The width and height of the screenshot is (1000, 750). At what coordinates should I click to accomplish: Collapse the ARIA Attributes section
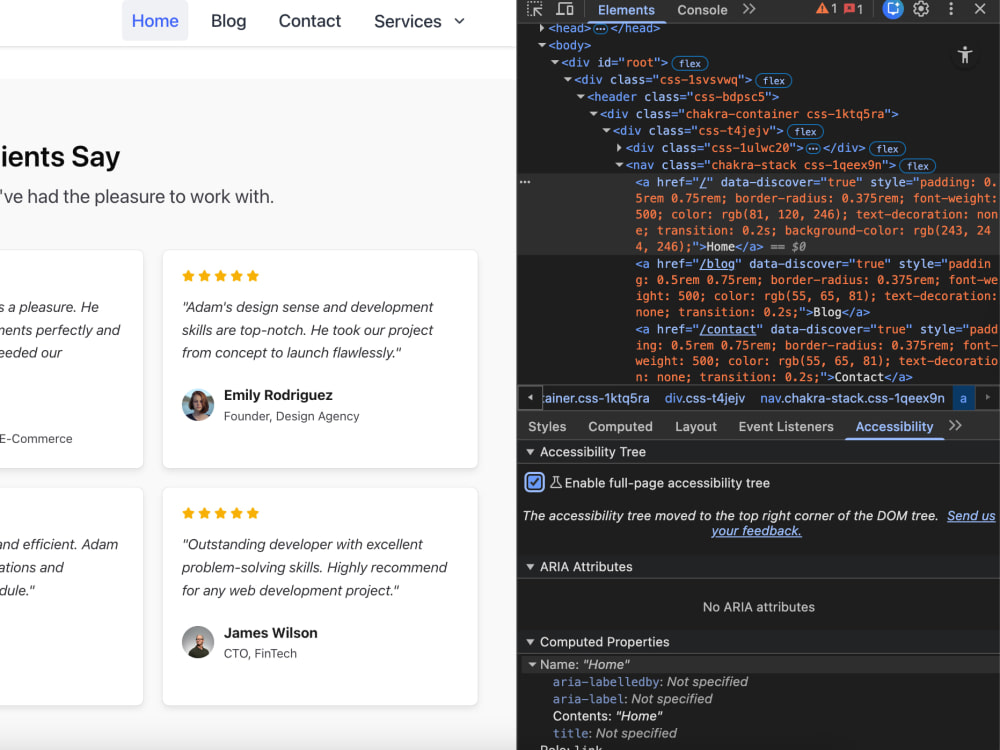(x=529, y=566)
